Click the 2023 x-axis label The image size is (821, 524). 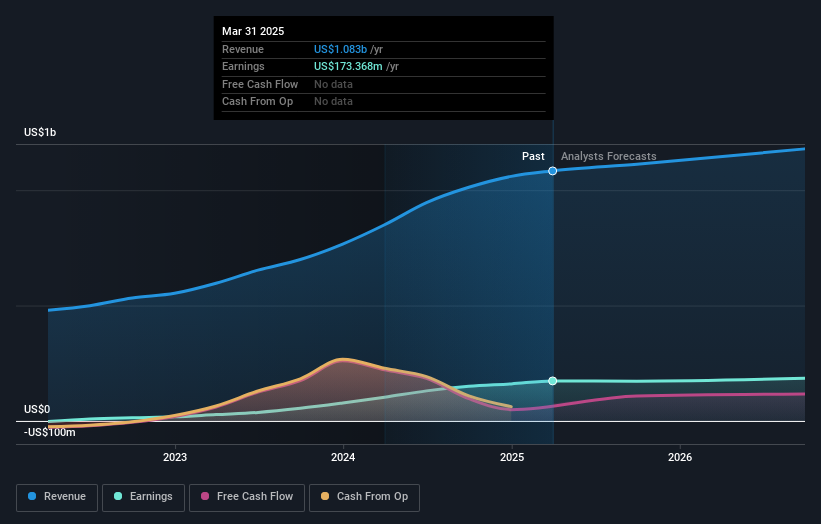point(175,458)
